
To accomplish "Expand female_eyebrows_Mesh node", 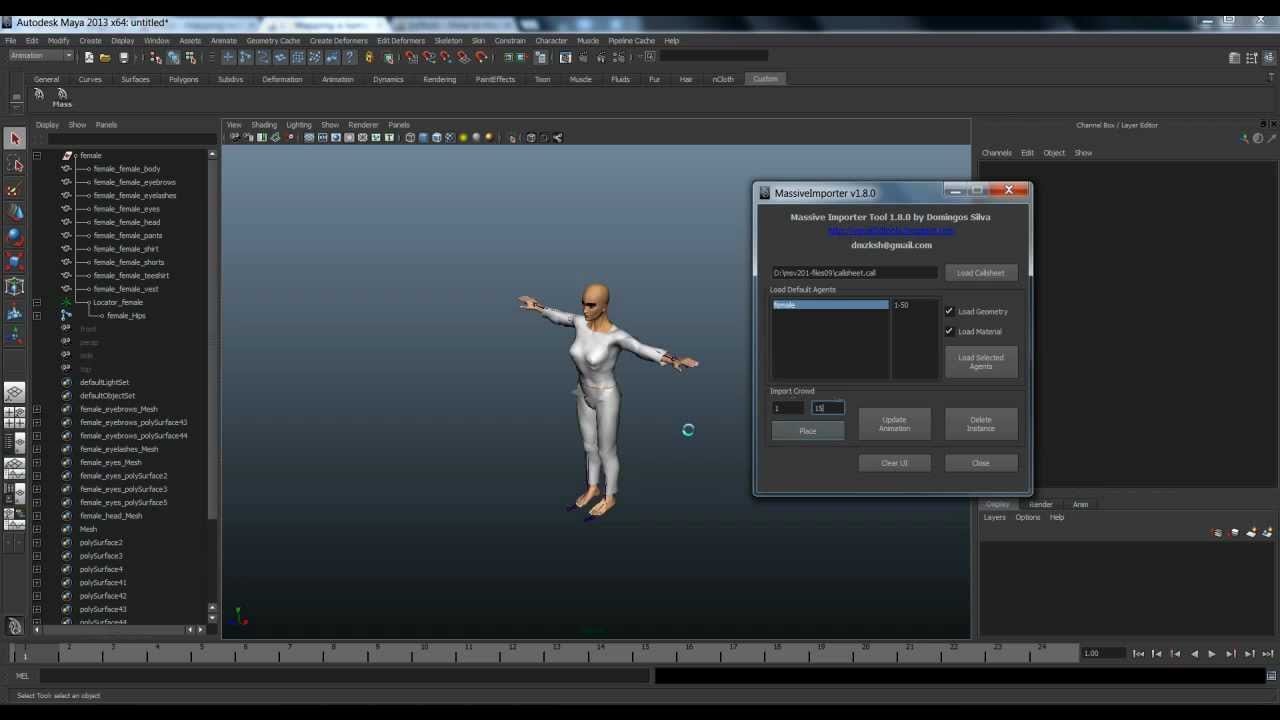I will tap(37, 409).
